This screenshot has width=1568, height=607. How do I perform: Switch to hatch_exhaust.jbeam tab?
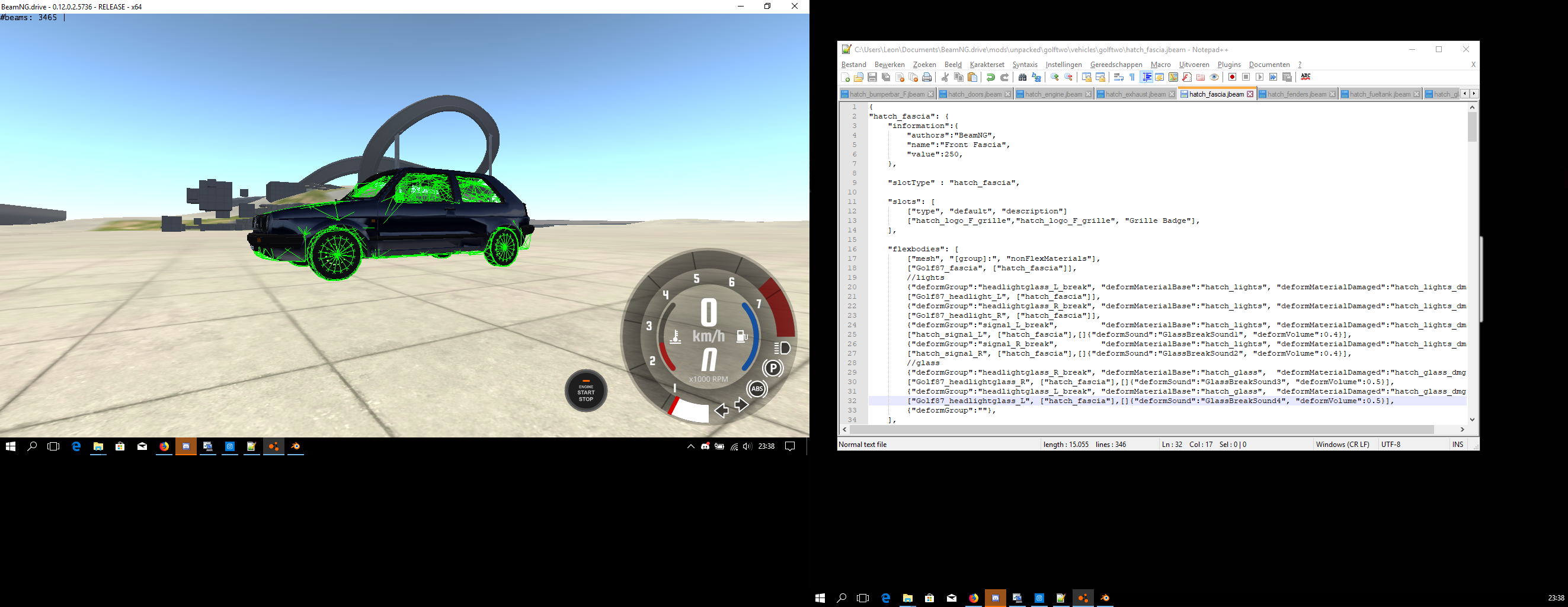pyautogui.click(x=1135, y=94)
